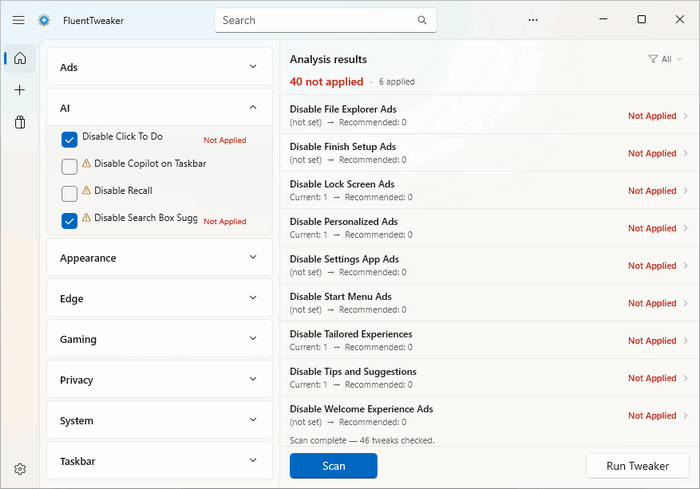Screen dimensions: 700x489
Task: Click Not Applied status for Disable Search Box Sugg
Action: point(225,222)
